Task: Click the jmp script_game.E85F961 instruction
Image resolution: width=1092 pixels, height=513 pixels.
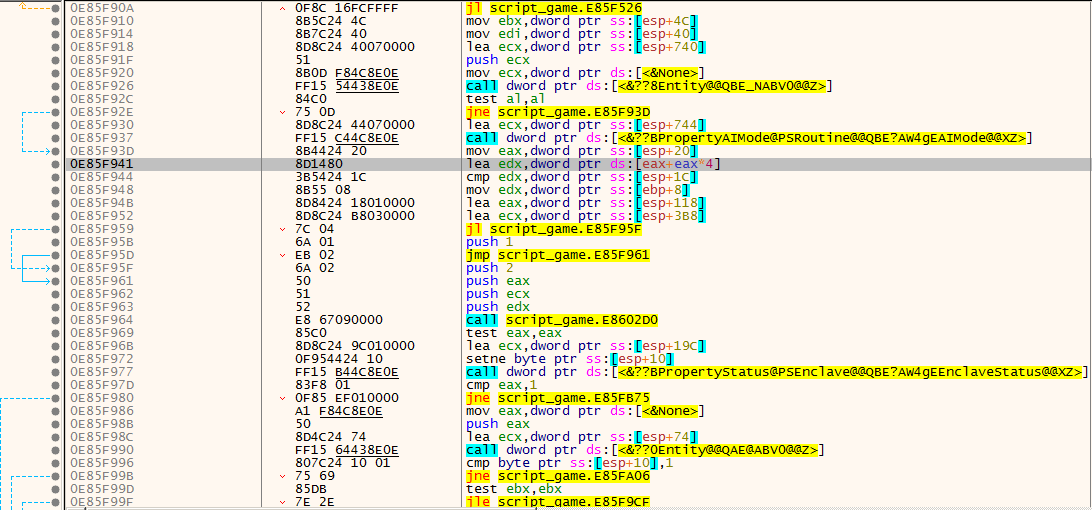Action: tap(557, 254)
